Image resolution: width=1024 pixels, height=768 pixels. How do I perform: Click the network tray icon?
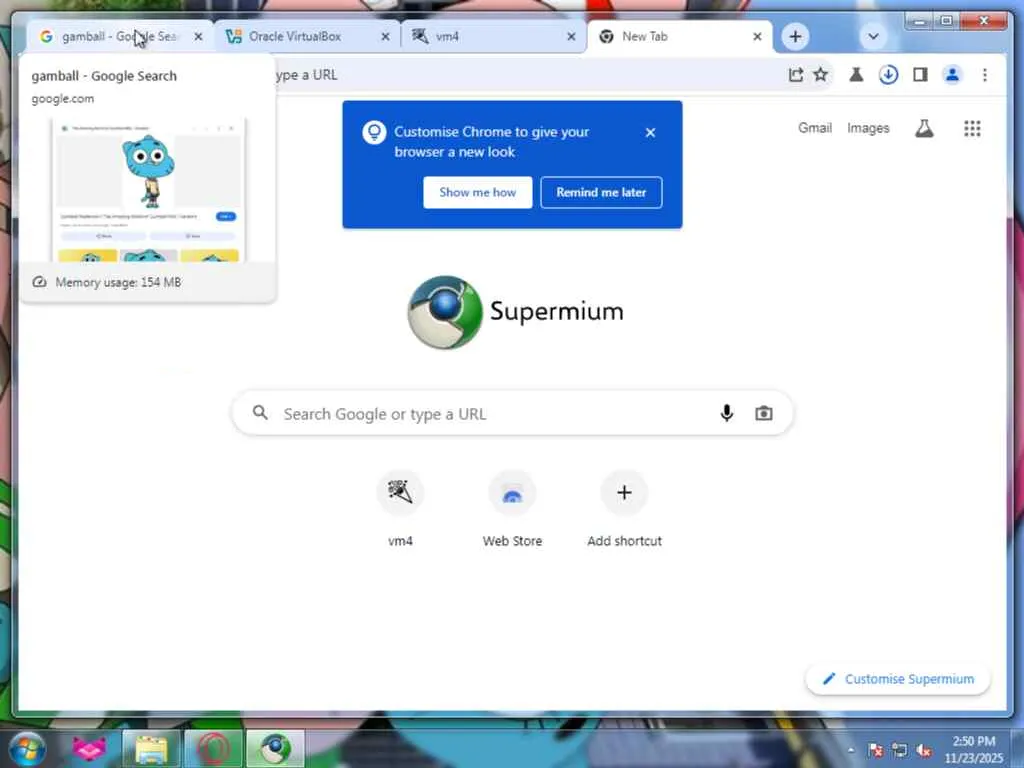[899, 750]
